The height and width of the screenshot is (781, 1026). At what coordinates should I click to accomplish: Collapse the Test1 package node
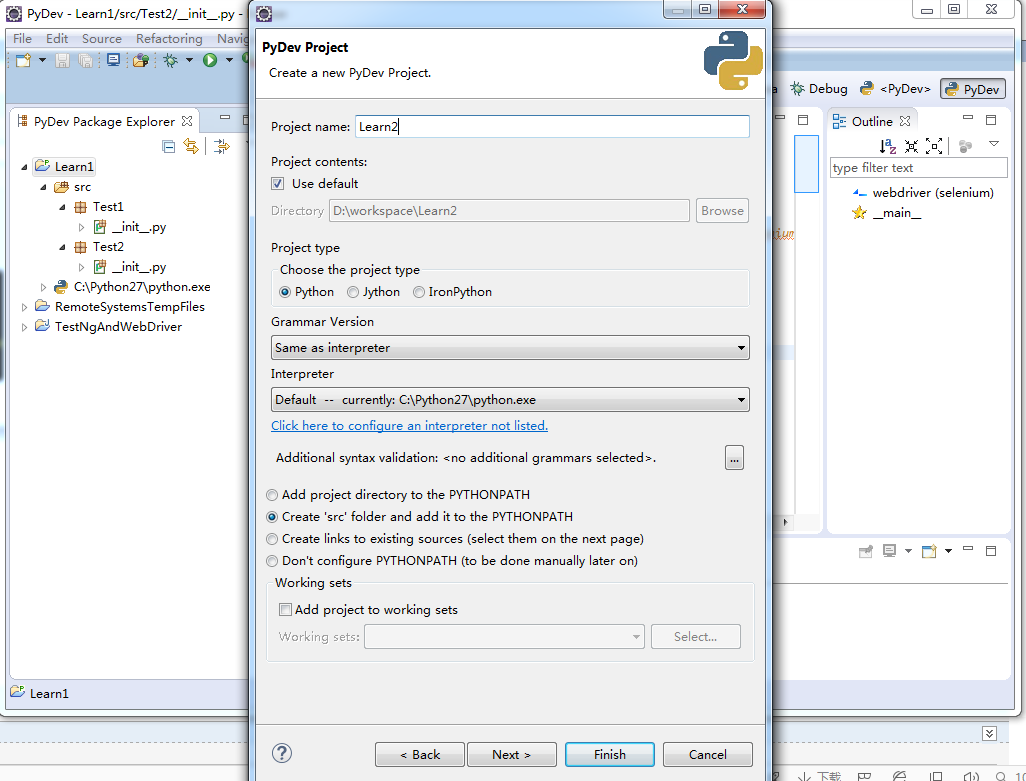click(x=62, y=207)
